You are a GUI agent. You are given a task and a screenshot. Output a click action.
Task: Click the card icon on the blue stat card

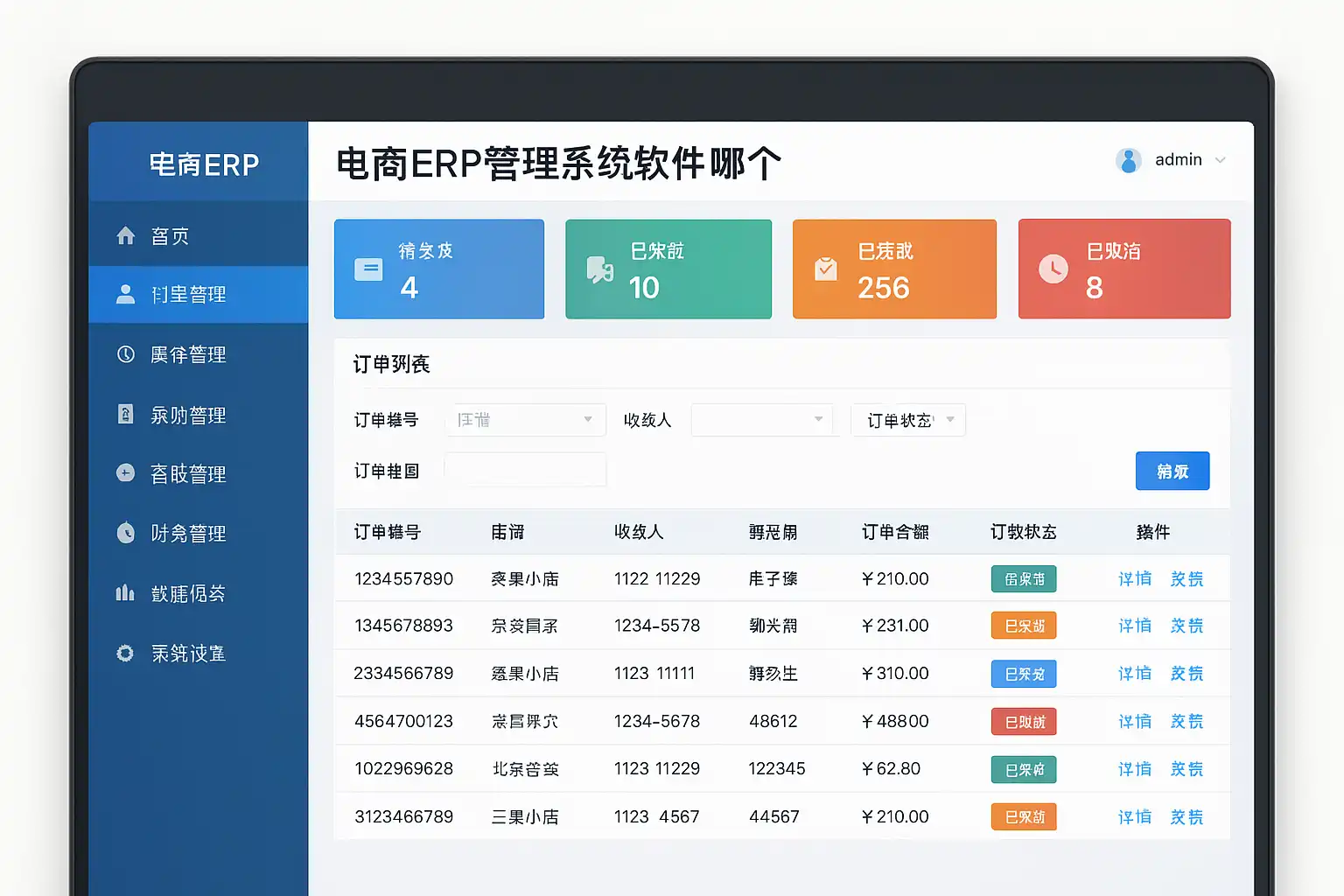[368, 269]
